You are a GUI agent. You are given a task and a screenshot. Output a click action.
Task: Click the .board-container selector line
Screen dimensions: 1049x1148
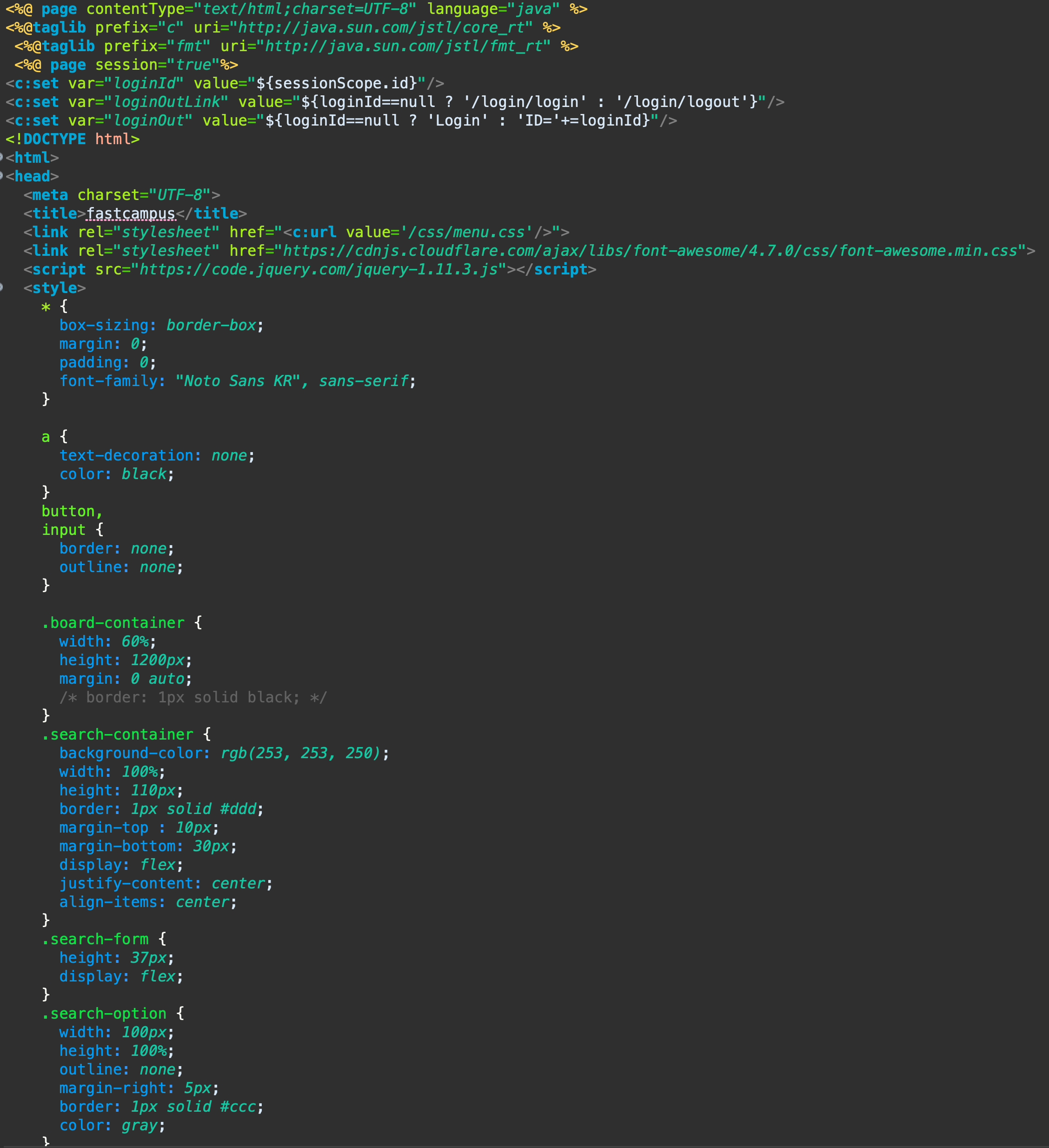113,623
